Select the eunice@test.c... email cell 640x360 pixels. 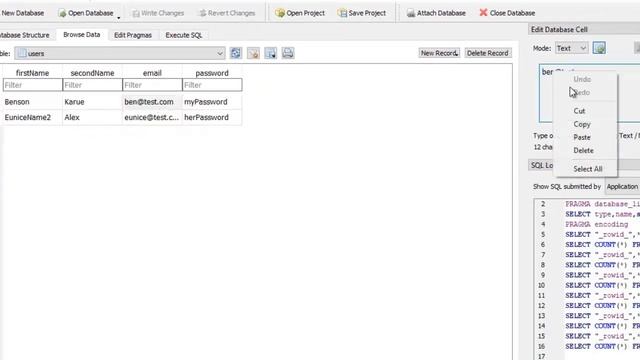click(x=152, y=118)
